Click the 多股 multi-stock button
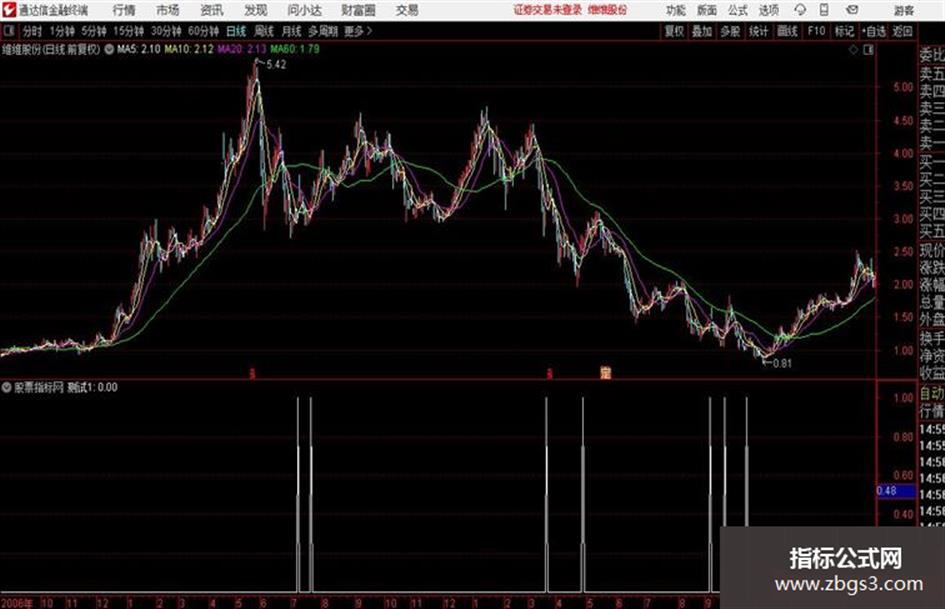This screenshot has height=609, width=945. coord(730,31)
